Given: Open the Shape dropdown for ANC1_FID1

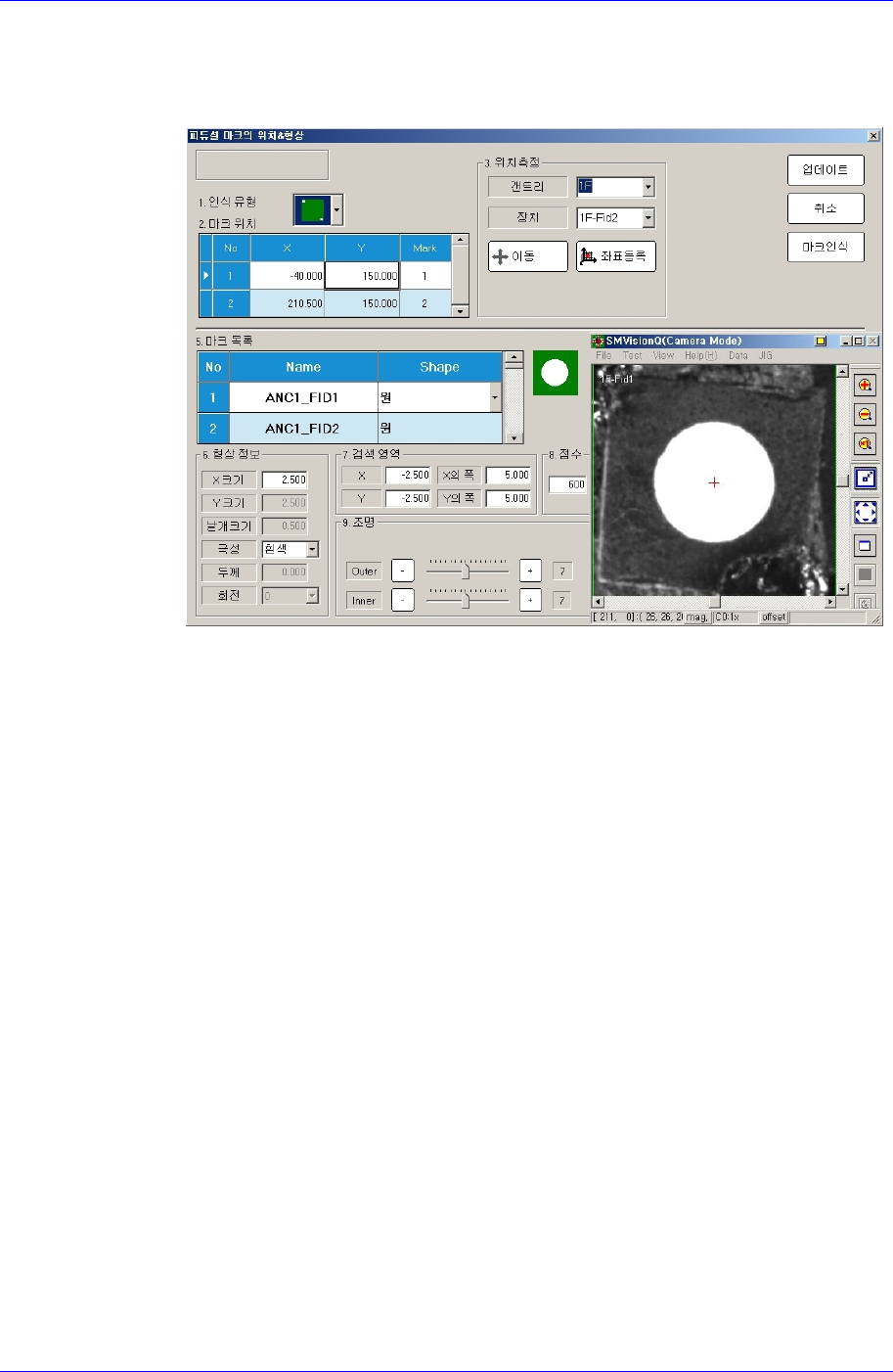Looking at the screenshot, I should click(494, 397).
